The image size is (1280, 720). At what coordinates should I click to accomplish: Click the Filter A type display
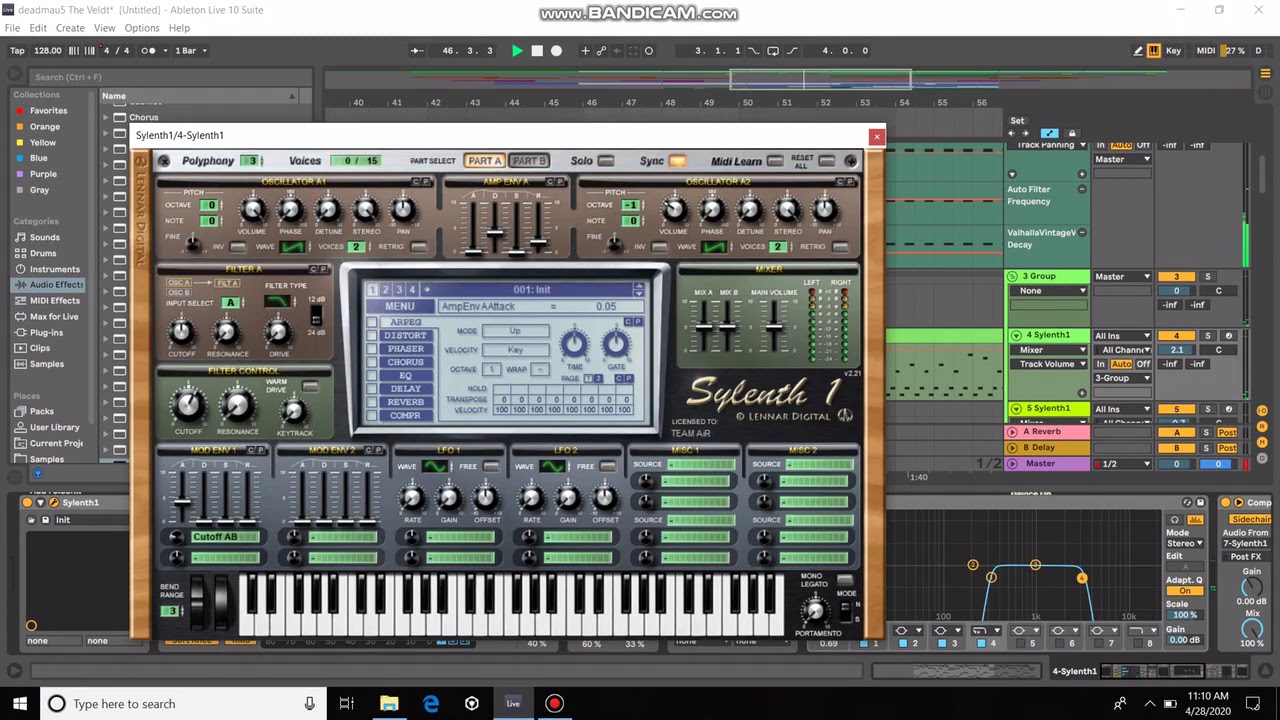pyautogui.click(x=277, y=301)
